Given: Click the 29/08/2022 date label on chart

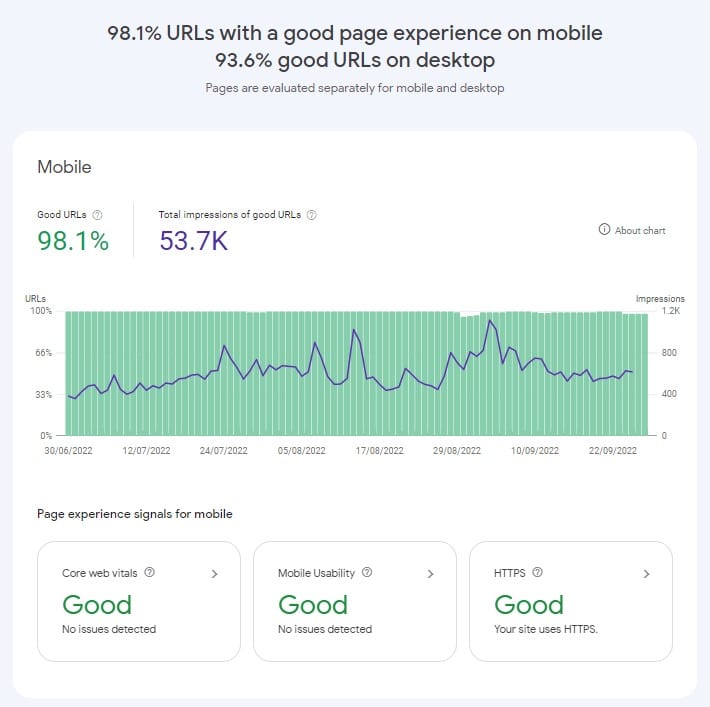Looking at the screenshot, I should coord(457,451).
